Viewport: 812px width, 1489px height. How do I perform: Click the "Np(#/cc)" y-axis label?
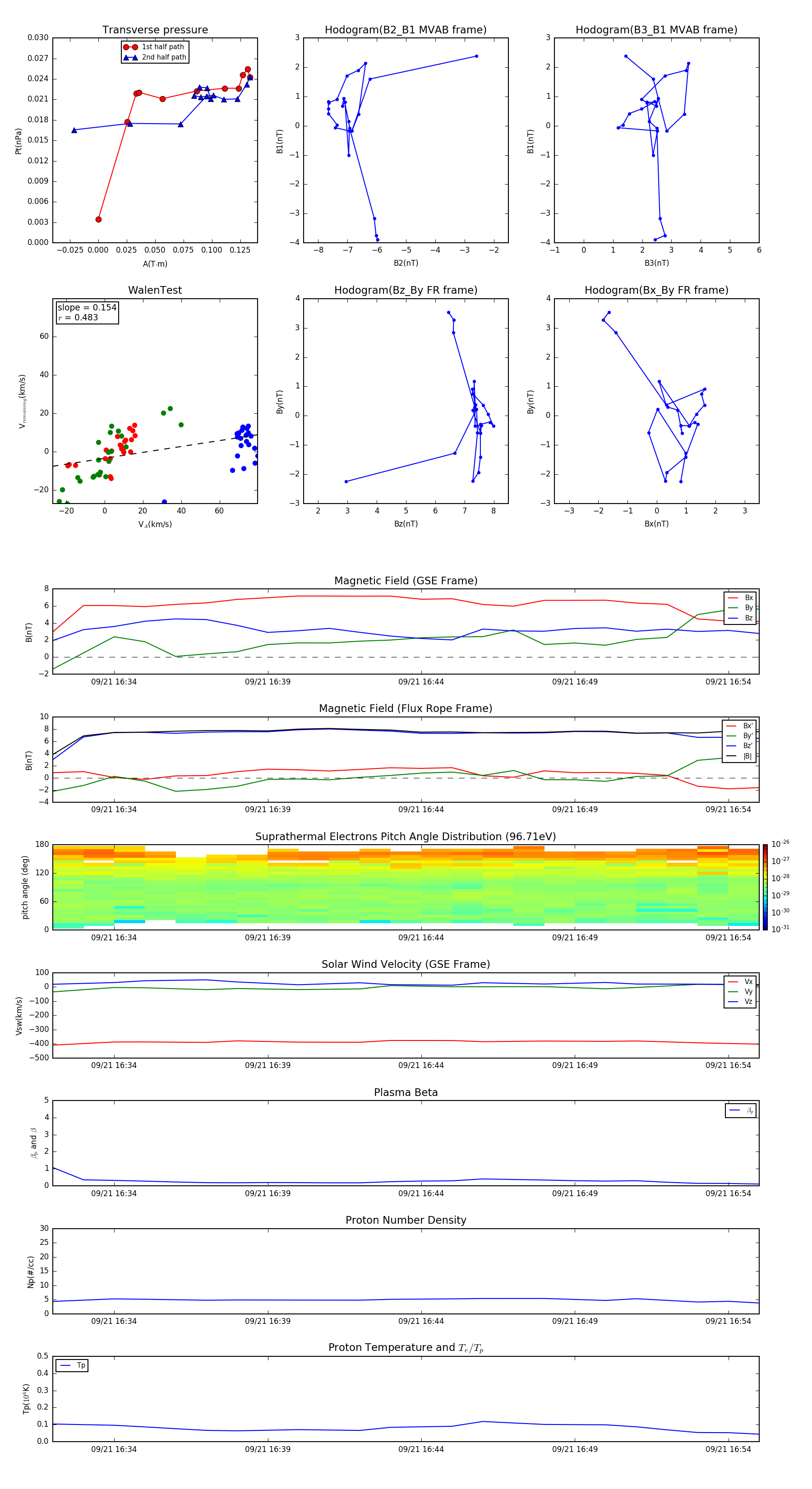(x=31, y=1271)
